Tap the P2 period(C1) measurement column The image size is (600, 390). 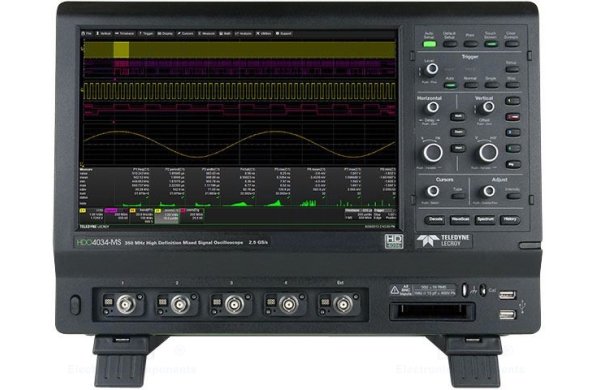168,187
